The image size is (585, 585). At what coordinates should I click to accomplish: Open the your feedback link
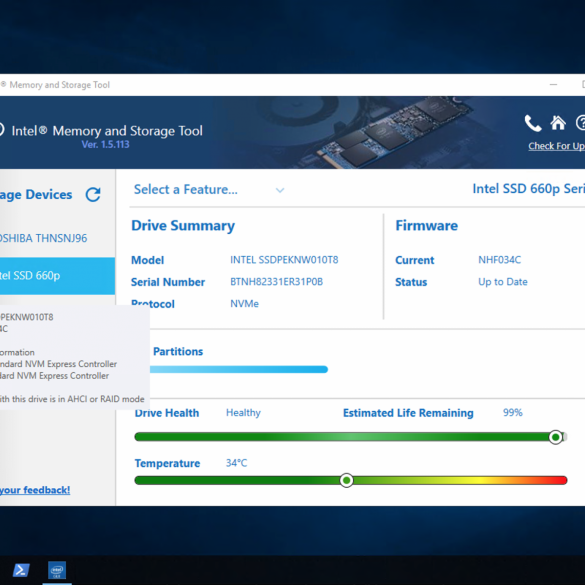35,490
